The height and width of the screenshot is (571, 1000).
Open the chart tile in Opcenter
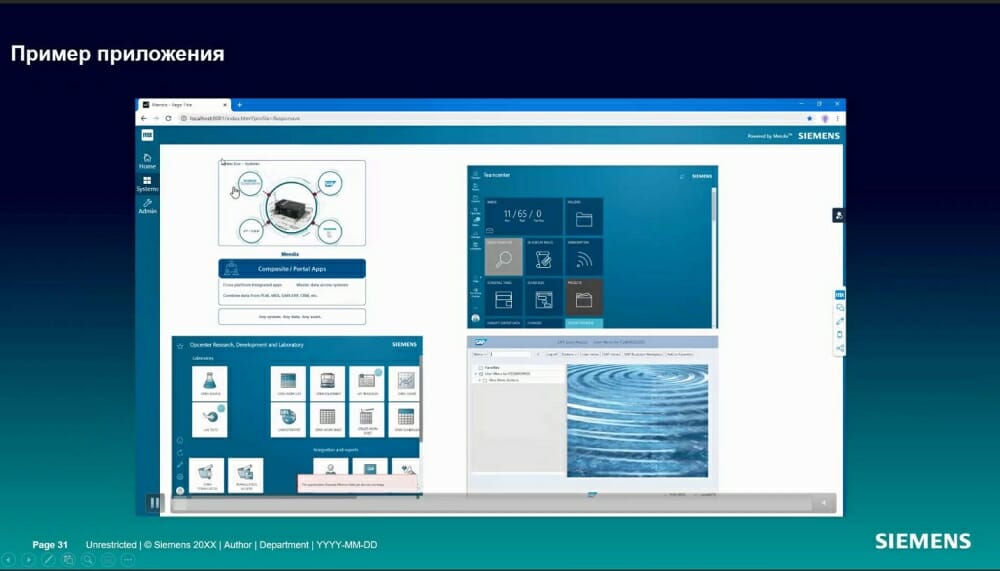[x=405, y=383]
